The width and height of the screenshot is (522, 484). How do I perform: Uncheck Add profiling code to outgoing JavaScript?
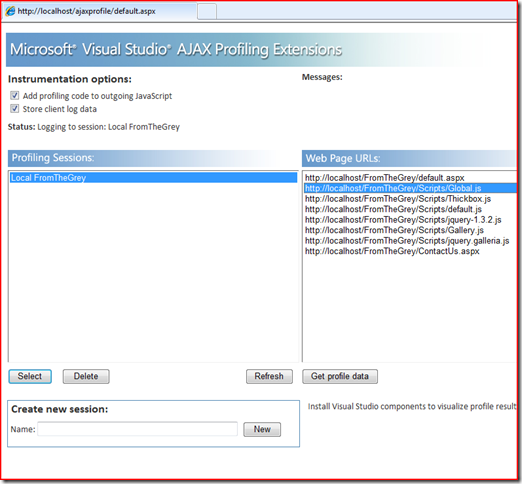click(x=14, y=96)
